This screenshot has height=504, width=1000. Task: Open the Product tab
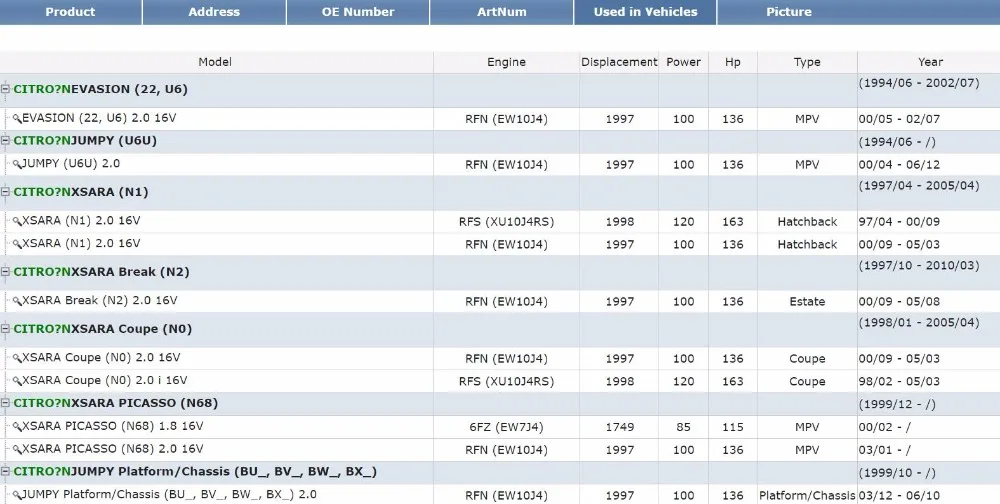click(70, 11)
